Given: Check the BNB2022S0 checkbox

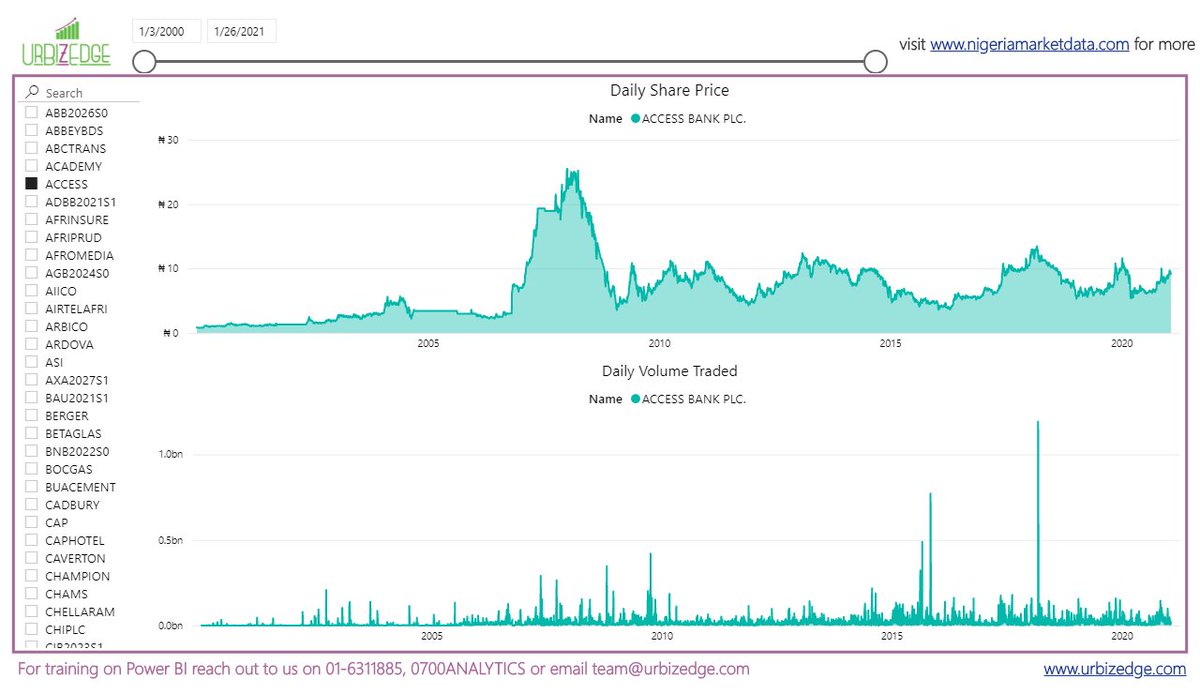Looking at the screenshot, I should coord(31,451).
